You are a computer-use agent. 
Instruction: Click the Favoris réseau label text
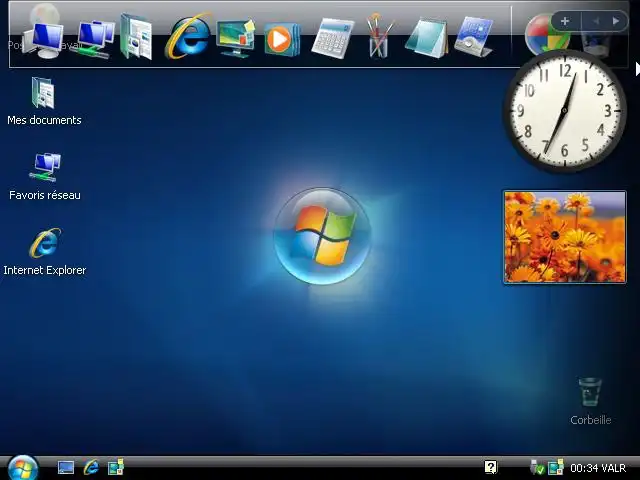click(45, 195)
